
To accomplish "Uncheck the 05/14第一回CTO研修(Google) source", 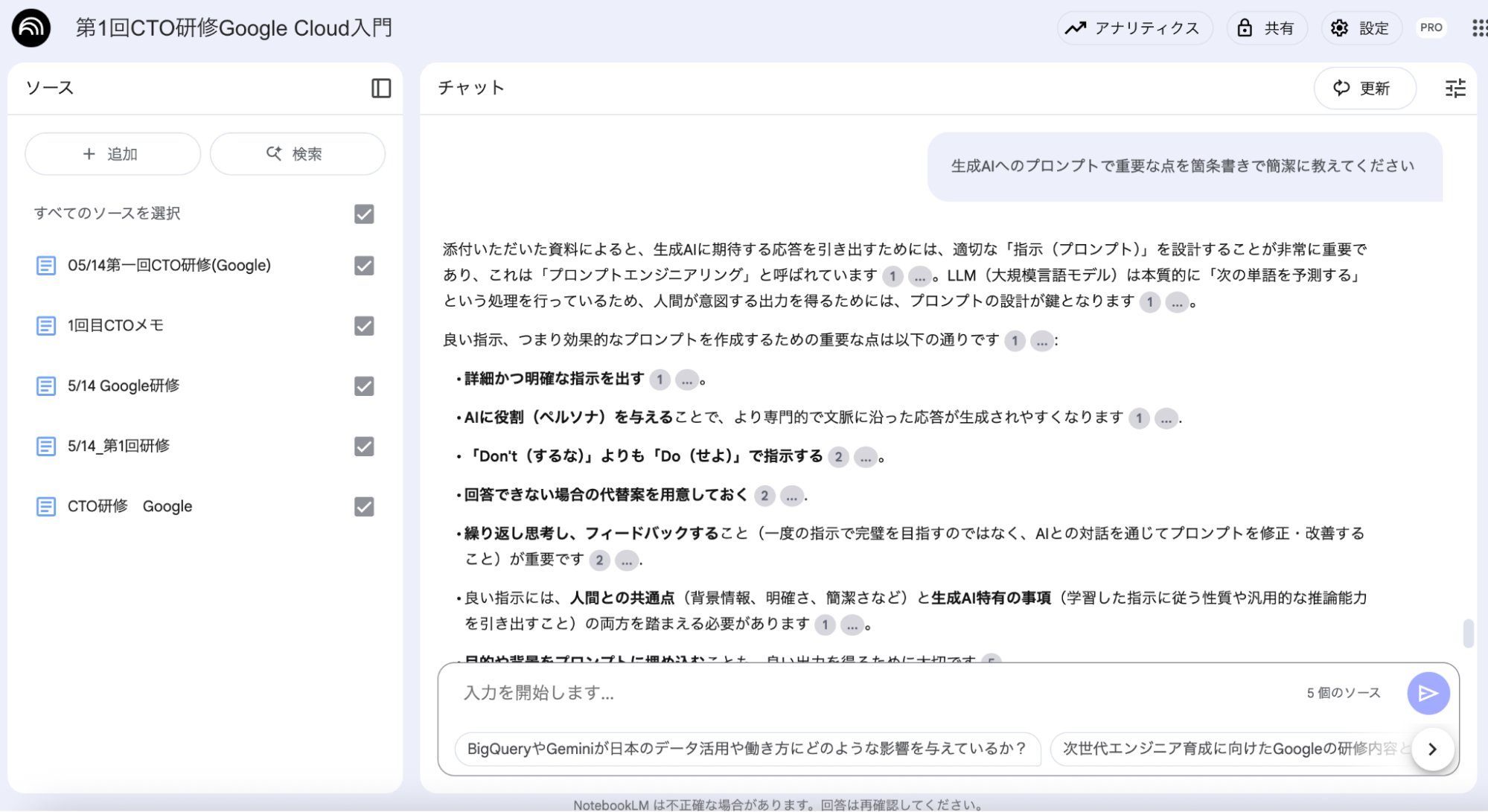I will [364, 266].
